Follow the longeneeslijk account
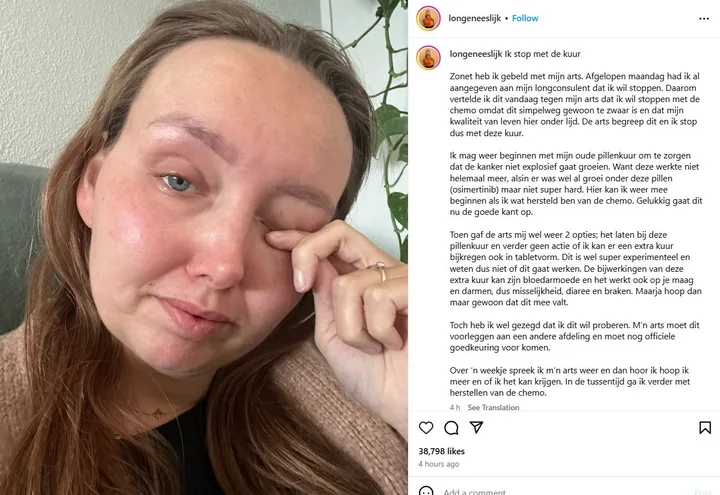The height and width of the screenshot is (495, 720). [525, 18]
